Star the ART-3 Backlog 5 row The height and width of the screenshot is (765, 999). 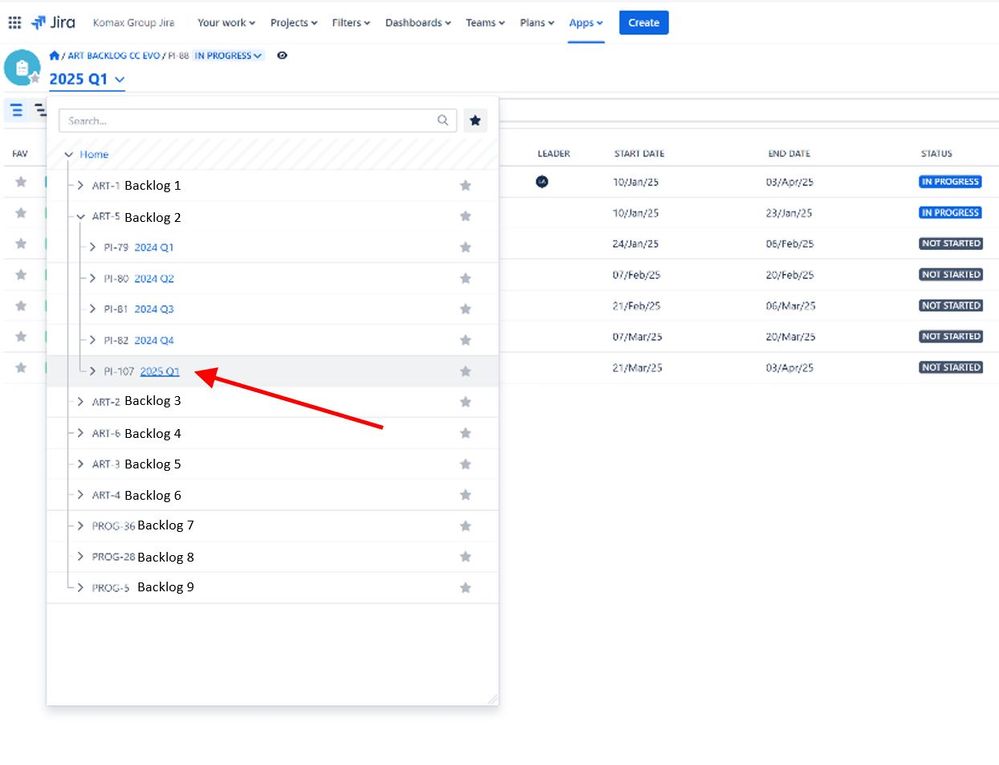(466, 464)
